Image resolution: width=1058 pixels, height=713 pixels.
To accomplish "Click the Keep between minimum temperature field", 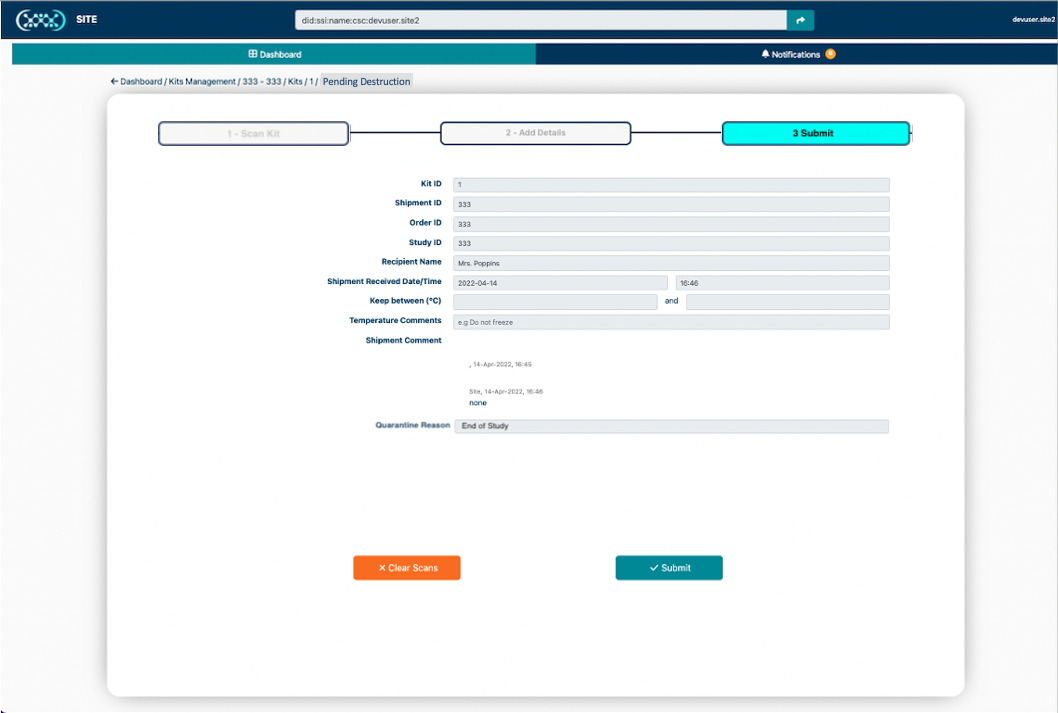I will (x=555, y=302).
